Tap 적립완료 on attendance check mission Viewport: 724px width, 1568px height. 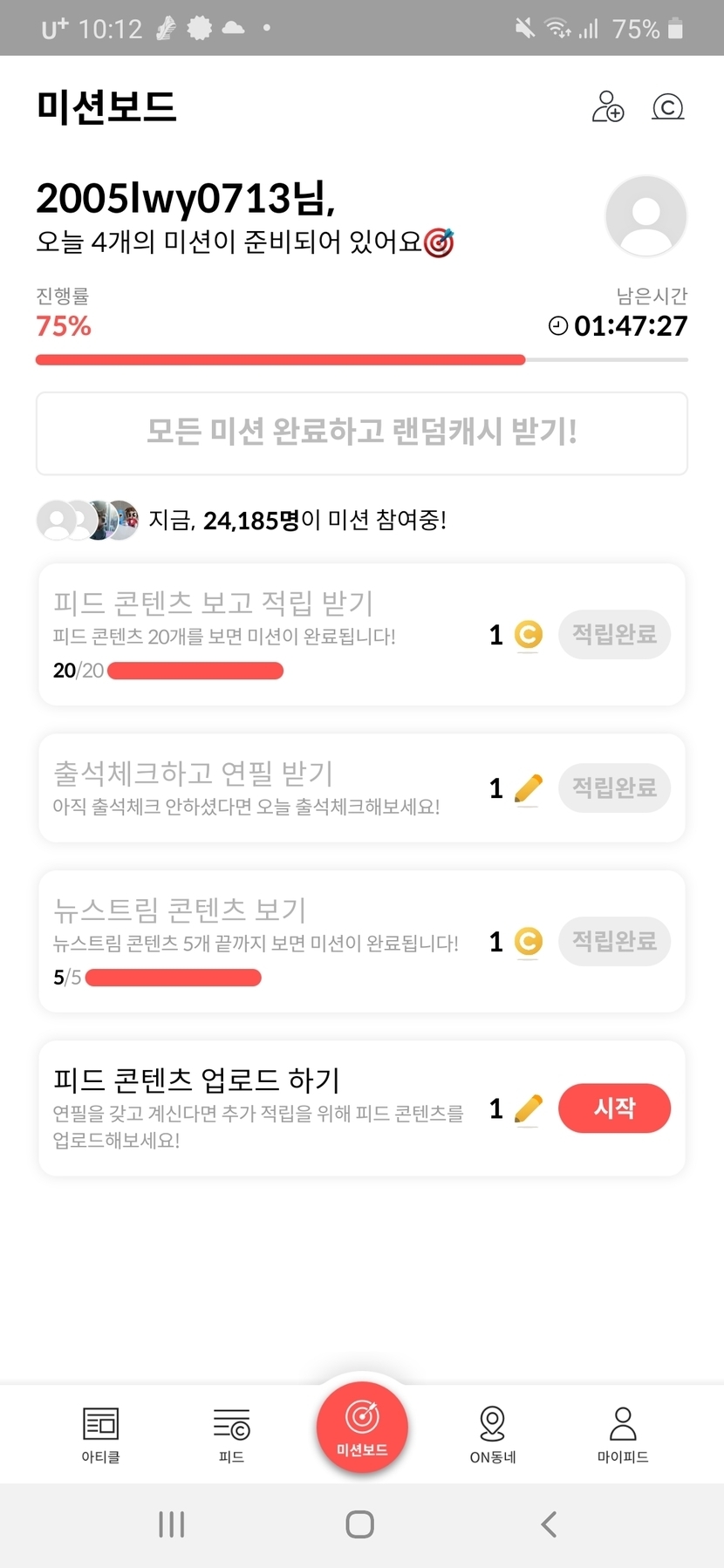(x=614, y=787)
